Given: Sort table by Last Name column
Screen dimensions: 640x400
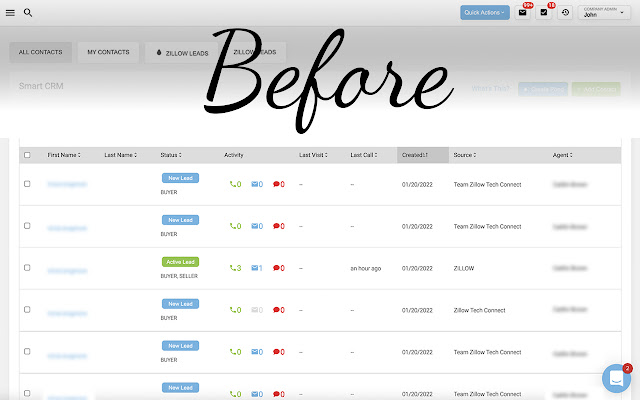Looking at the screenshot, I should [x=121, y=155].
